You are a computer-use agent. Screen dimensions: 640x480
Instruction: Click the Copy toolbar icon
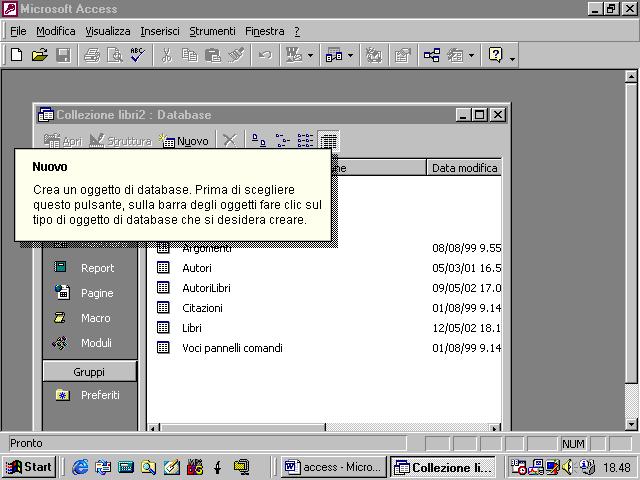pos(189,55)
